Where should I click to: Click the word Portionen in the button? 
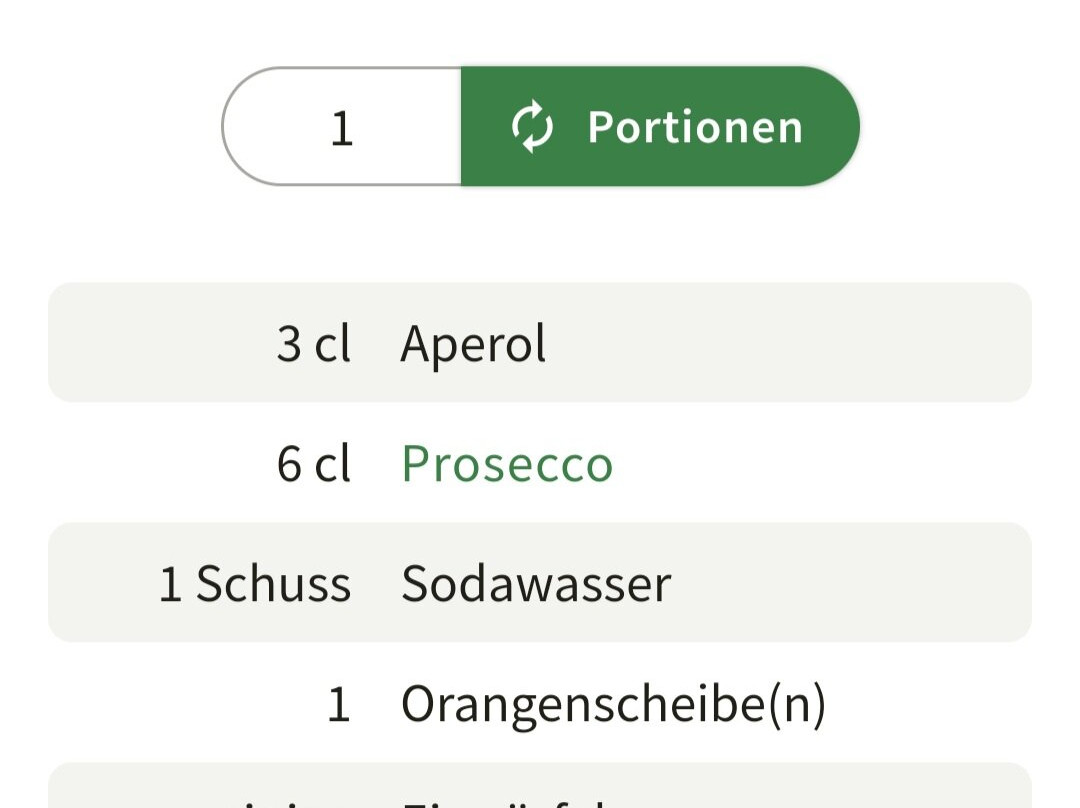[695, 127]
